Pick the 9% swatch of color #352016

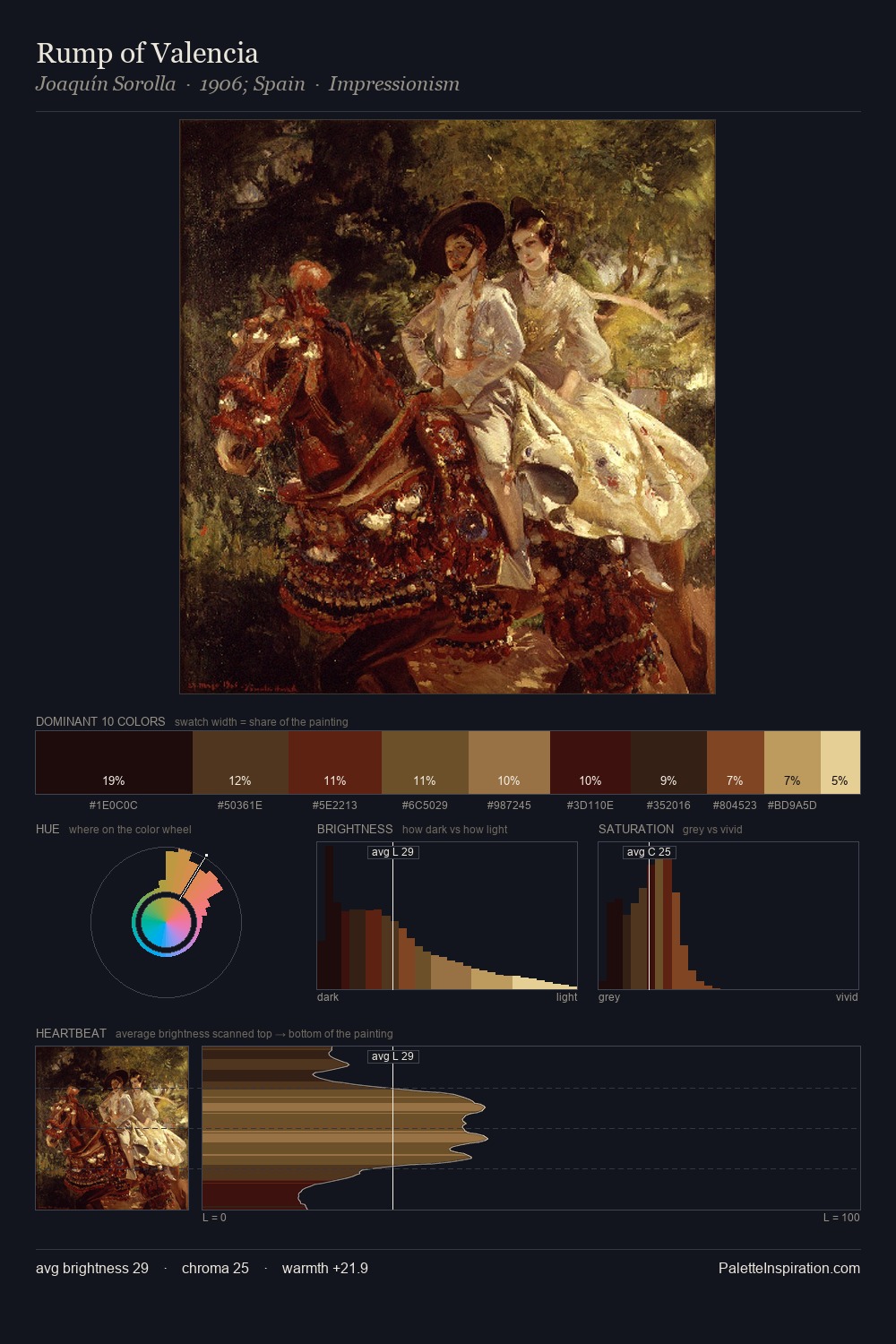click(x=668, y=762)
